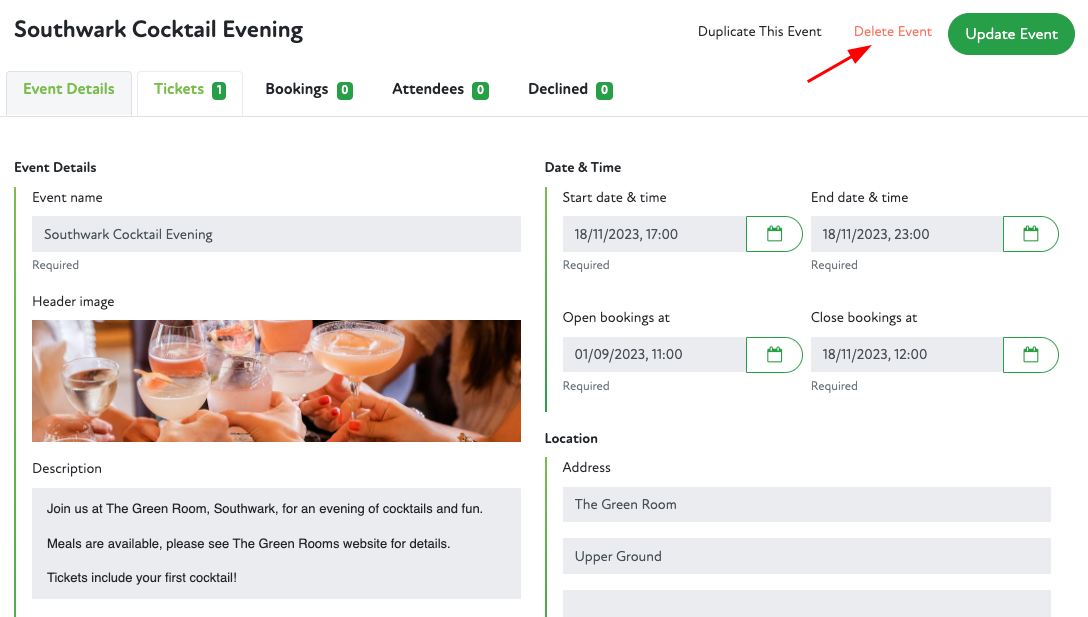The width and height of the screenshot is (1088, 617).
Task: View the Attendees tab
Action: click(x=439, y=90)
